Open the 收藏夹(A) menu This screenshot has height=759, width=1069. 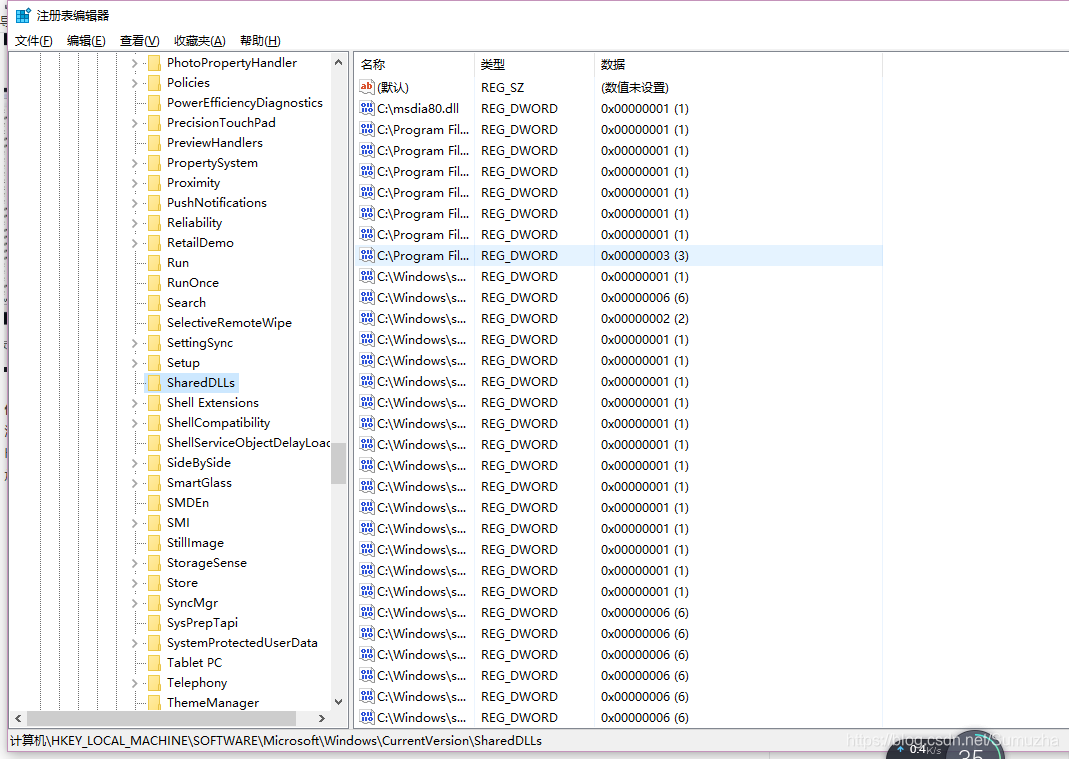pos(199,41)
